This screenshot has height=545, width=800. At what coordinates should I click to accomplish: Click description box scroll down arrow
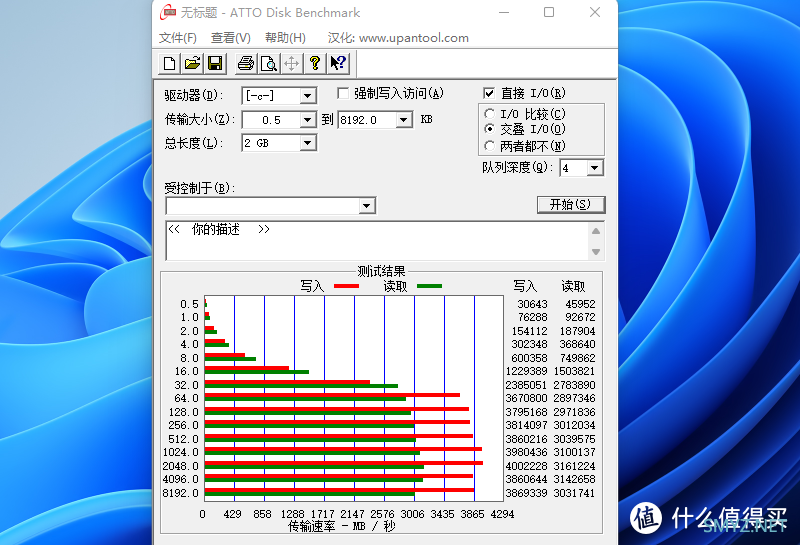[x=596, y=252]
